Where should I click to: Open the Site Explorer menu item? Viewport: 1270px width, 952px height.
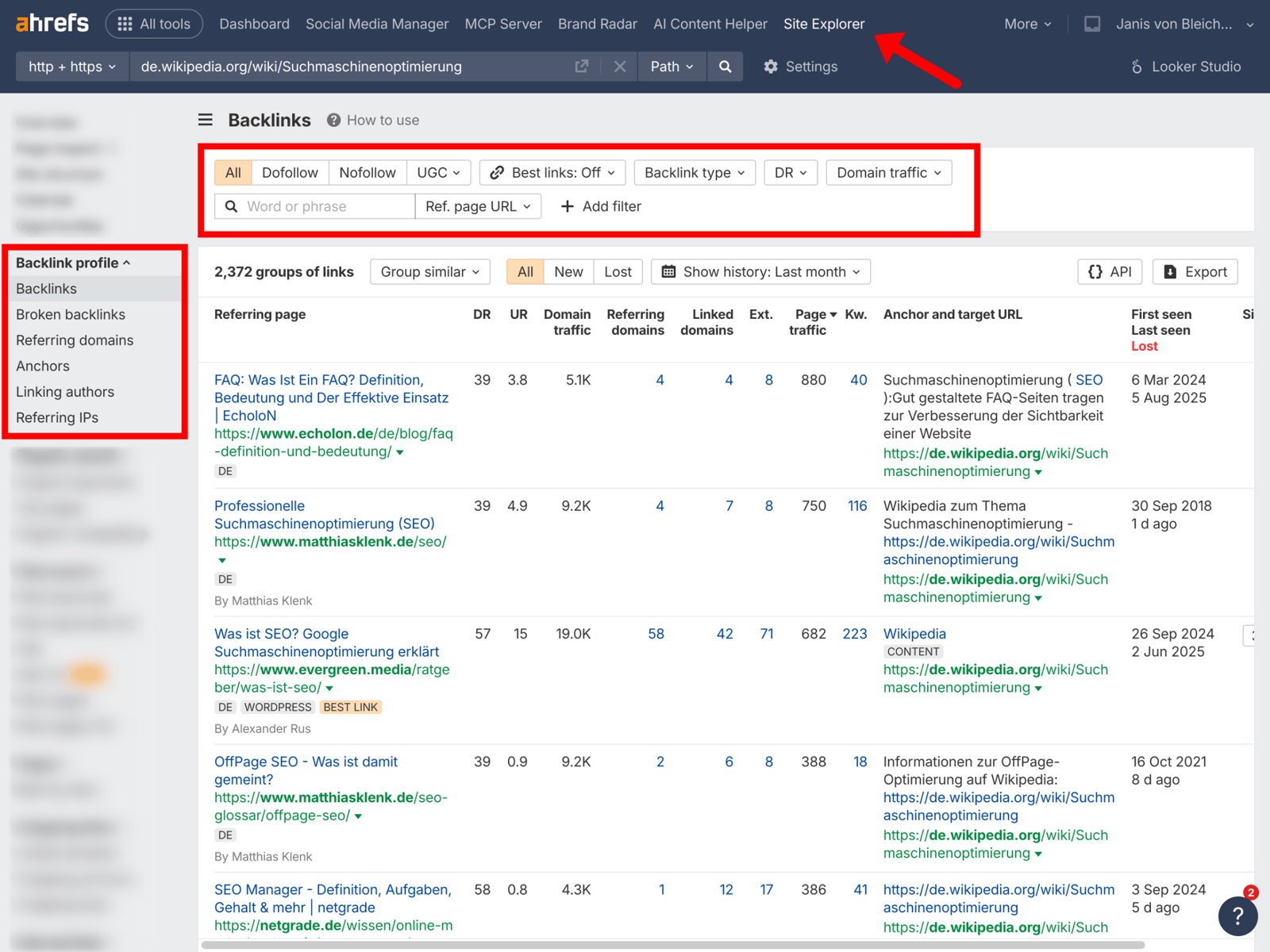point(823,24)
